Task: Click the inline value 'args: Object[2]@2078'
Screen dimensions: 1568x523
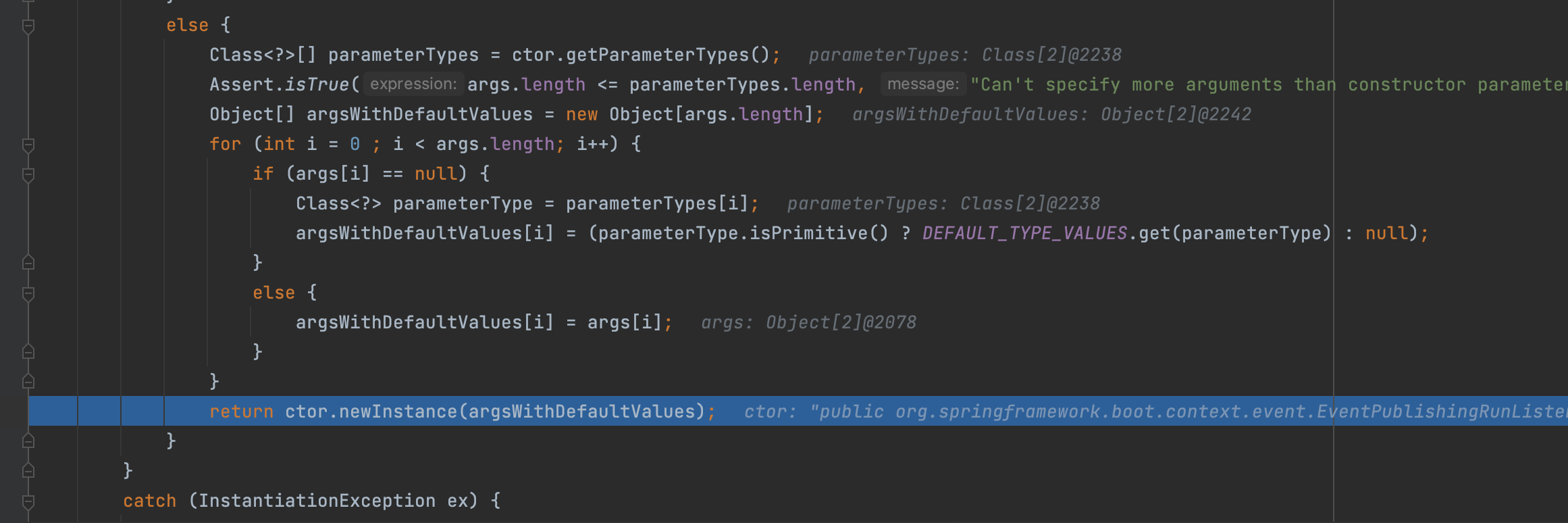Action: tap(808, 322)
